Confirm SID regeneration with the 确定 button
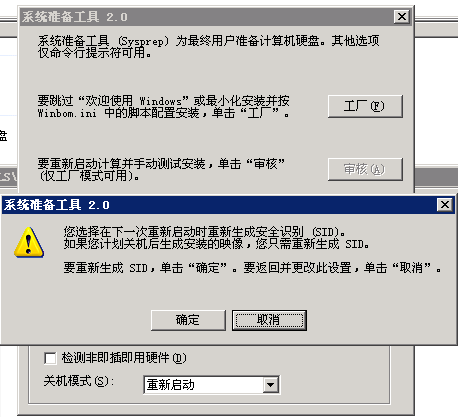The height and width of the screenshot is (417, 458). coord(188,320)
